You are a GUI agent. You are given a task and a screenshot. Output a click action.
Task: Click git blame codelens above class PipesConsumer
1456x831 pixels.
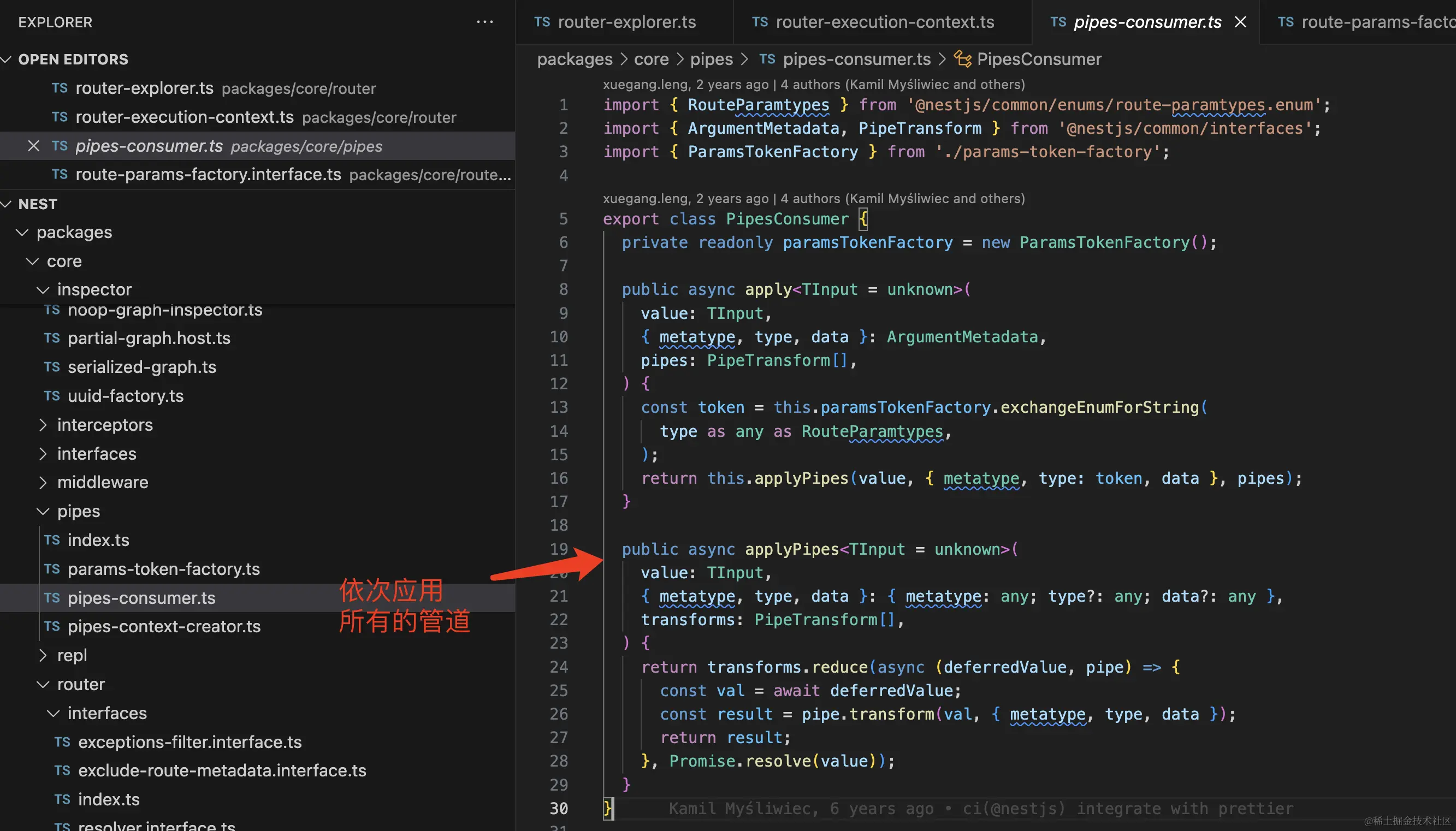814,199
